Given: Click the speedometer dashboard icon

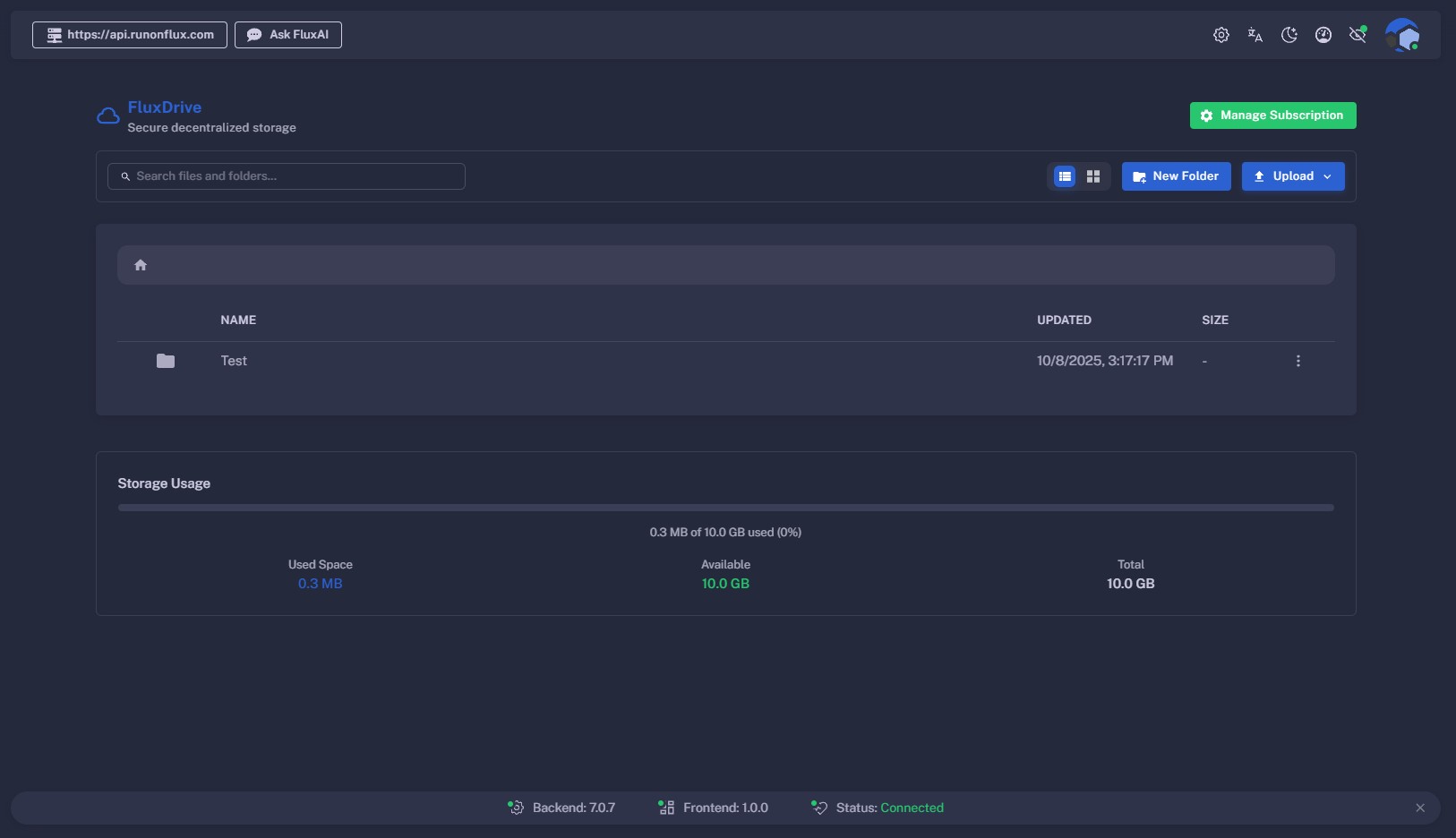Looking at the screenshot, I should point(1323,35).
